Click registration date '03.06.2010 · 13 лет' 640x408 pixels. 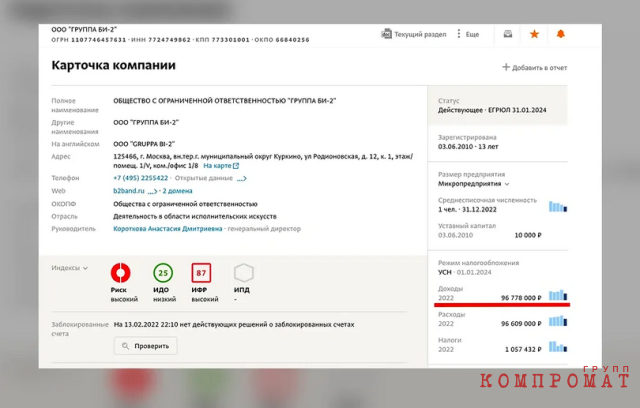[468, 146]
